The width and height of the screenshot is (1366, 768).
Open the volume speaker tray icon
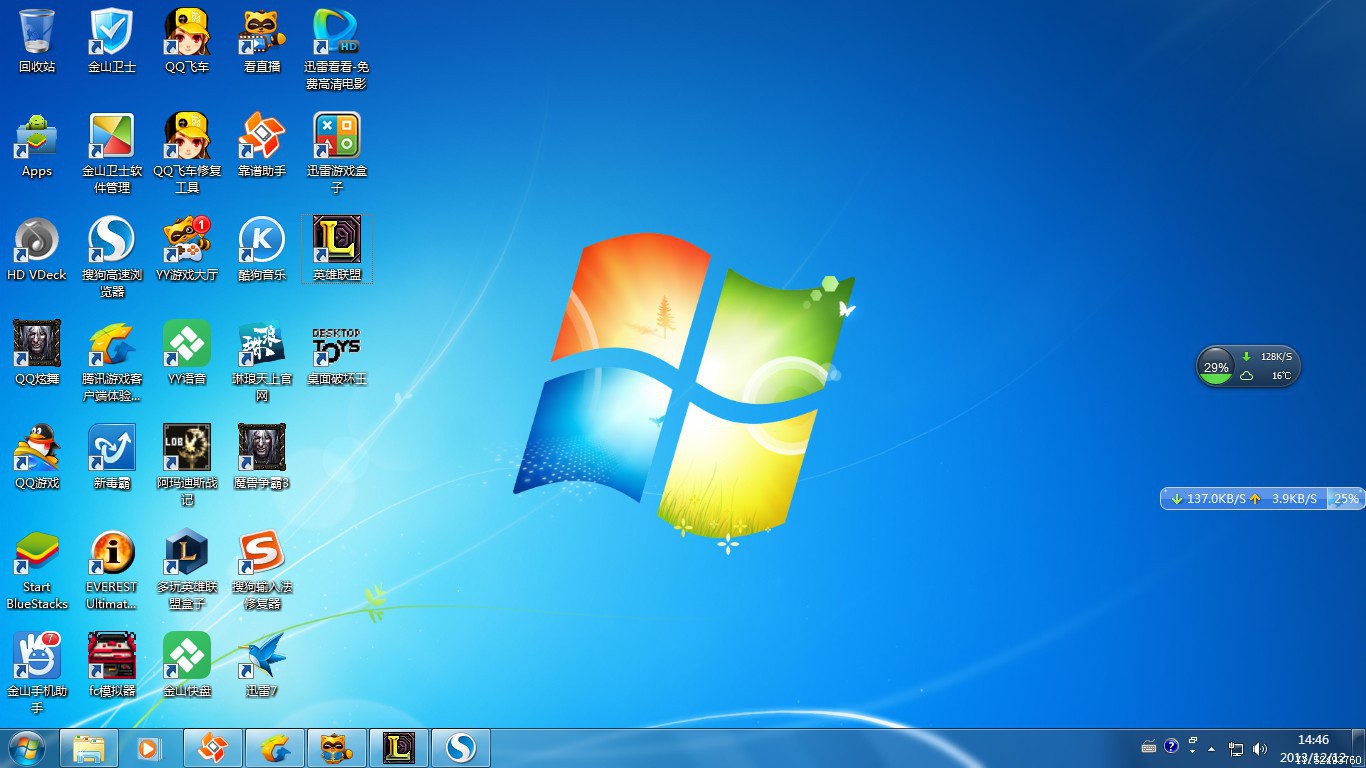1259,748
